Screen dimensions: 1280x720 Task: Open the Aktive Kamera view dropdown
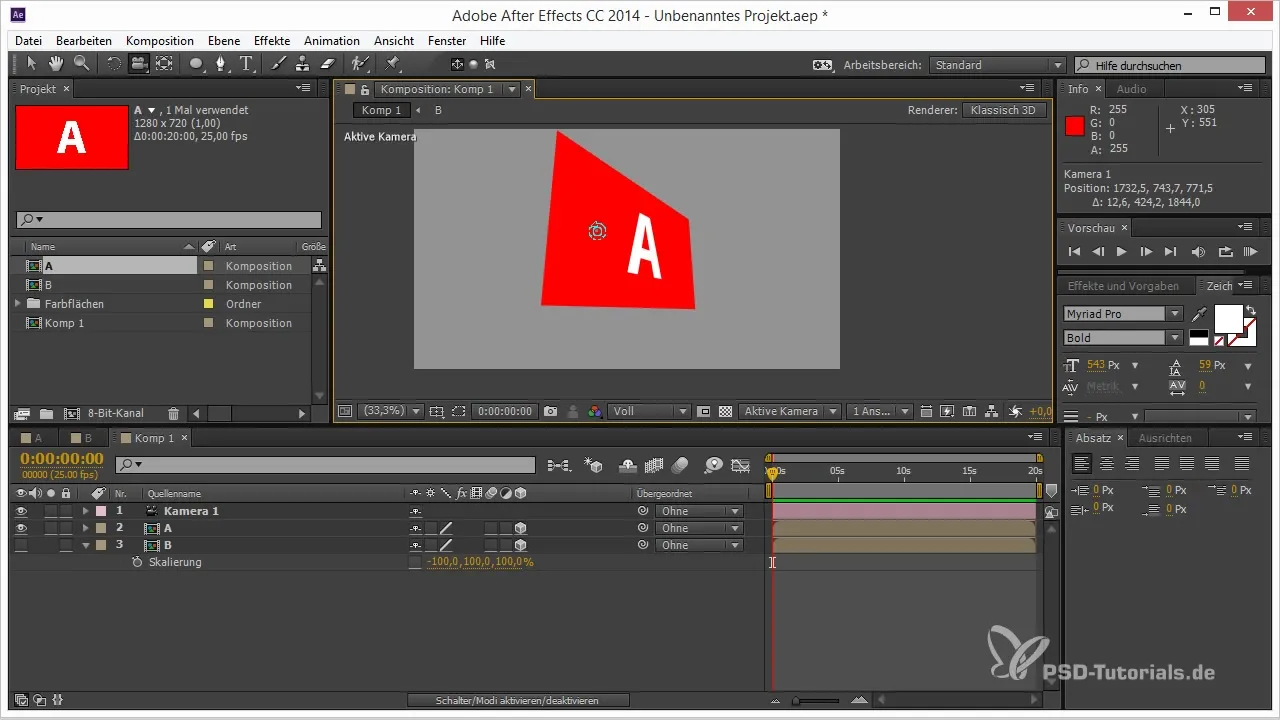click(789, 411)
